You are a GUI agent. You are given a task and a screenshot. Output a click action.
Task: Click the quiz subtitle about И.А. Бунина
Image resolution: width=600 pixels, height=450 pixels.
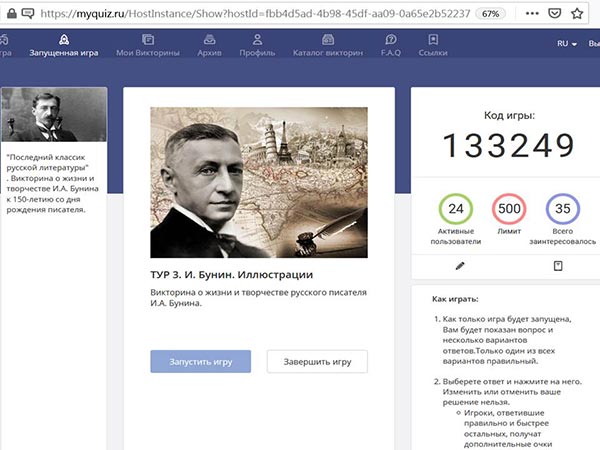point(258,298)
